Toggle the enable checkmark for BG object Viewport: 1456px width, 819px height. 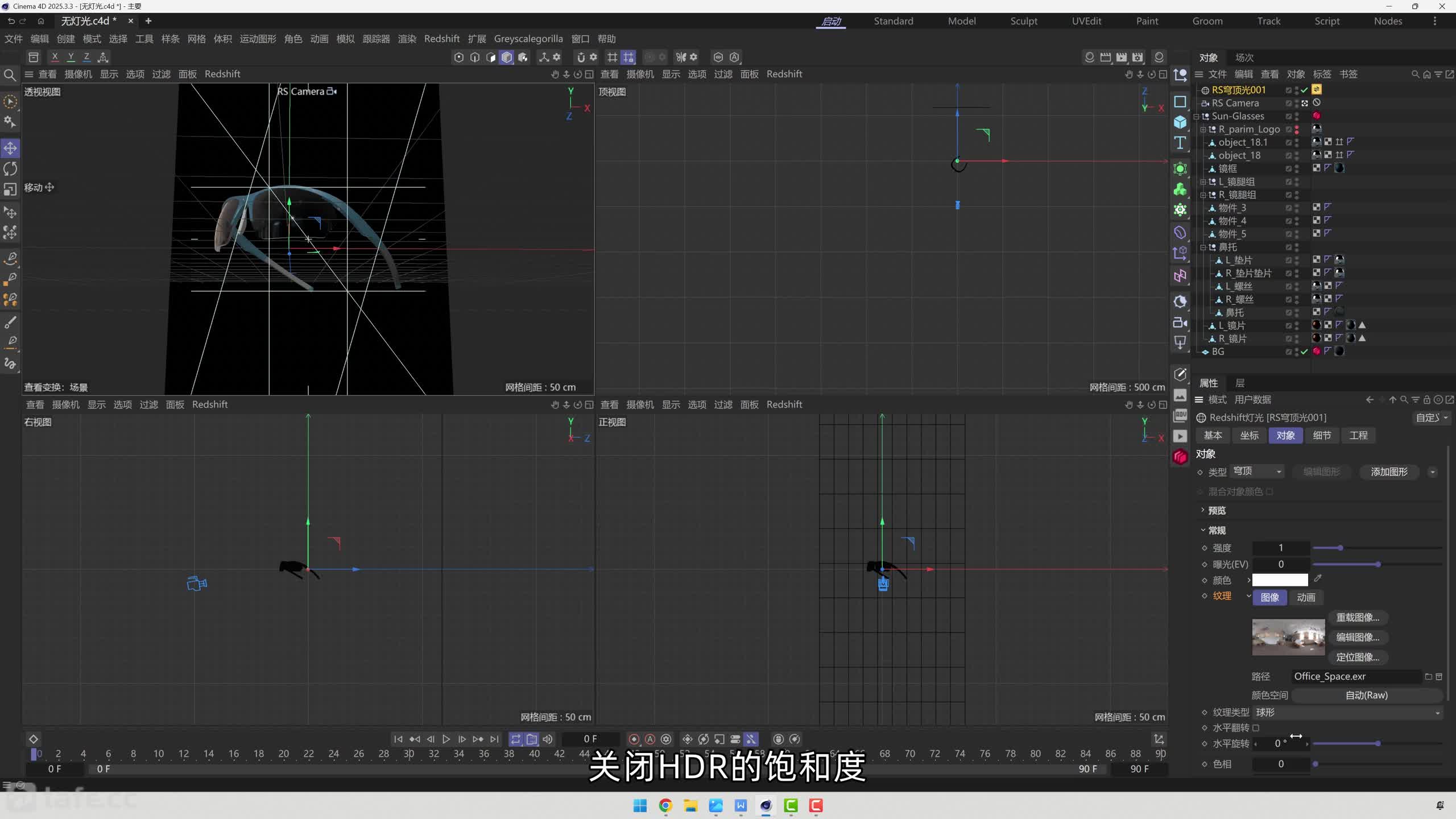1304,352
